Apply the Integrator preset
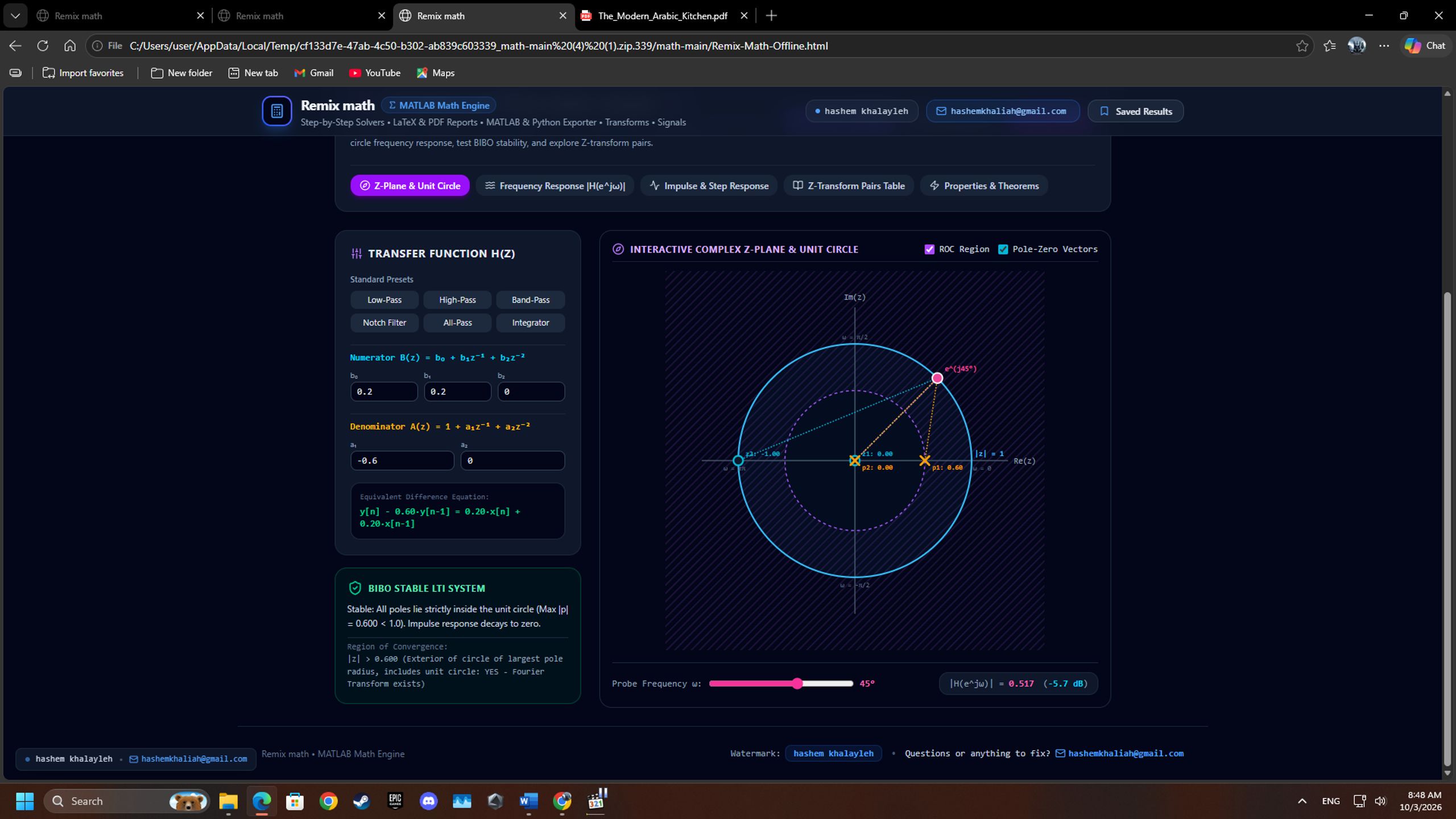Screen dimensions: 1456x819 531,322
